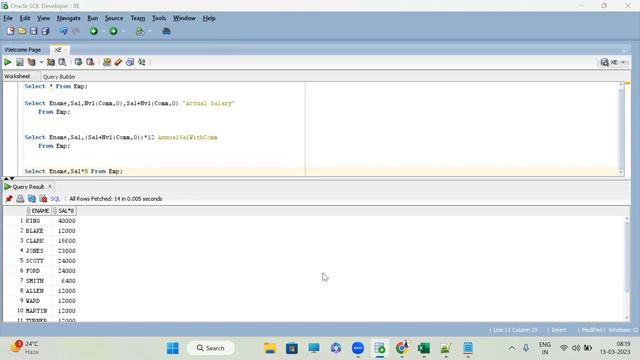The image size is (640, 360).
Task: Click the Autotrace icon in worksheet toolbar
Action: click(51, 62)
